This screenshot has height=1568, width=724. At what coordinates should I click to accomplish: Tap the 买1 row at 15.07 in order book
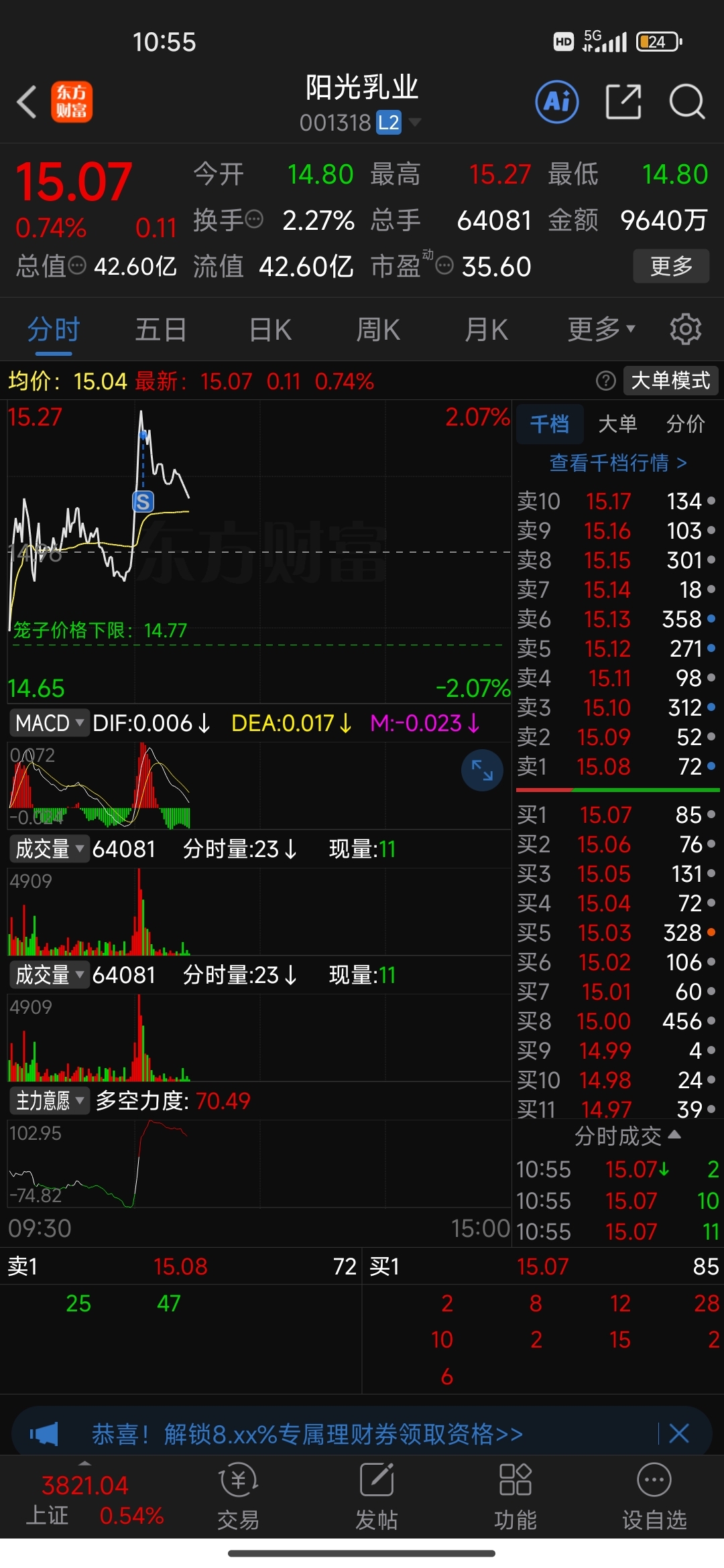[x=617, y=815]
